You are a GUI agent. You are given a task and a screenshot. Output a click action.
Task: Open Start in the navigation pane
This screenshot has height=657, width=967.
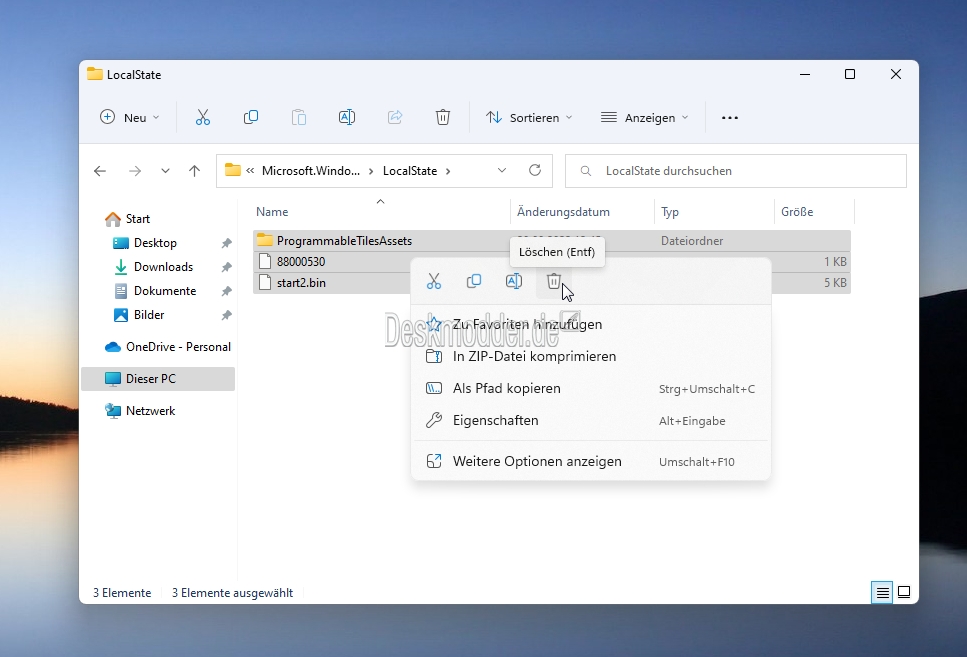click(x=138, y=219)
